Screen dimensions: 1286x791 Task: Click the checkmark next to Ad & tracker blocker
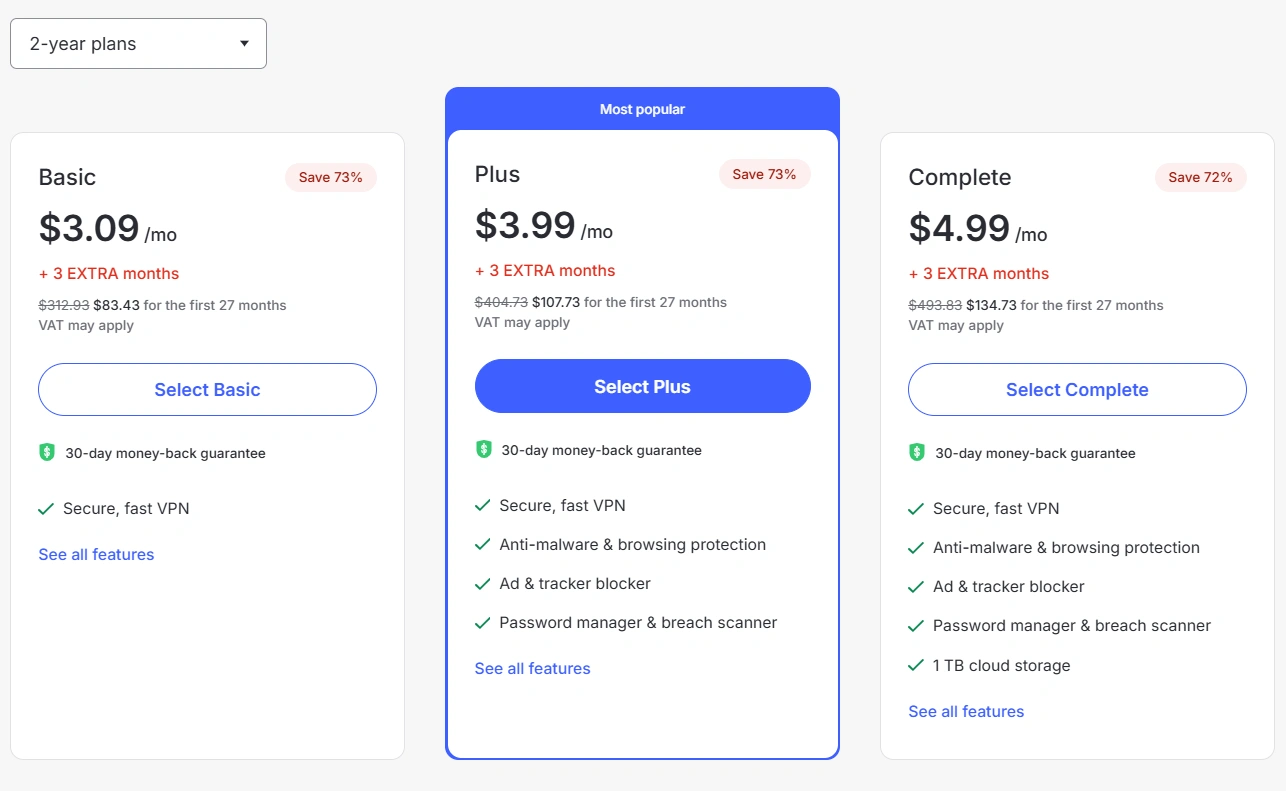pyautogui.click(x=481, y=583)
